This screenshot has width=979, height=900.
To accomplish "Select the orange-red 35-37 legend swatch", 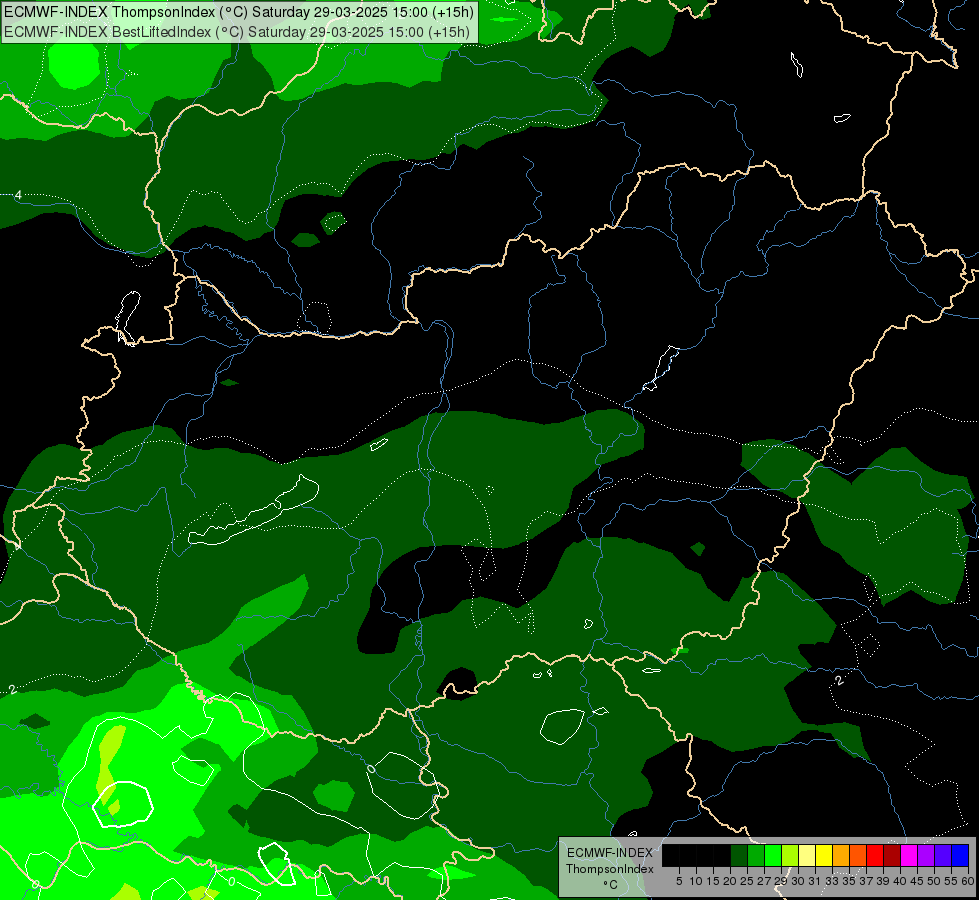I will [x=858, y=855].
